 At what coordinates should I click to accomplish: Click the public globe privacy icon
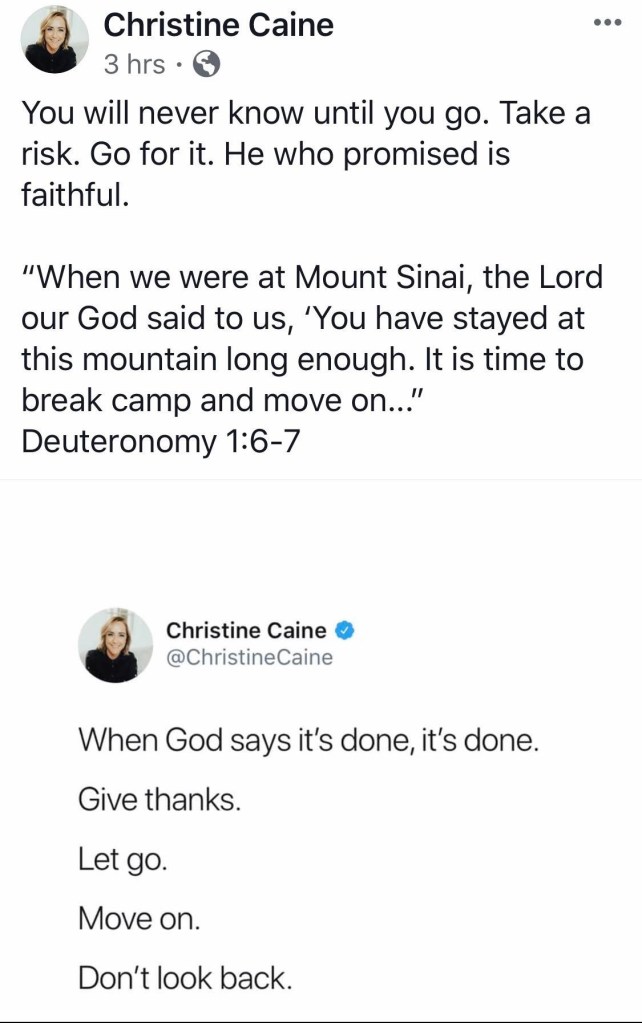click(206, 65)
